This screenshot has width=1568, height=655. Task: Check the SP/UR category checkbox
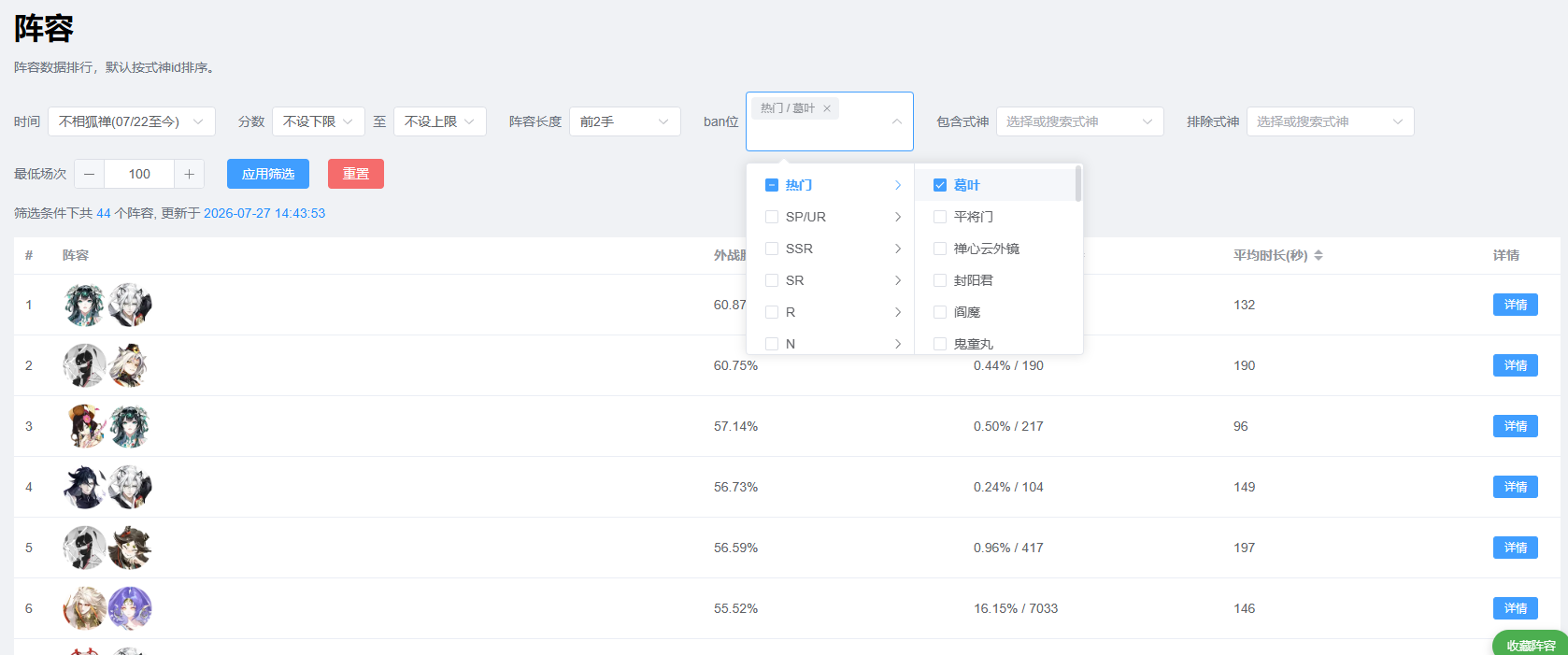click(772, 217)
